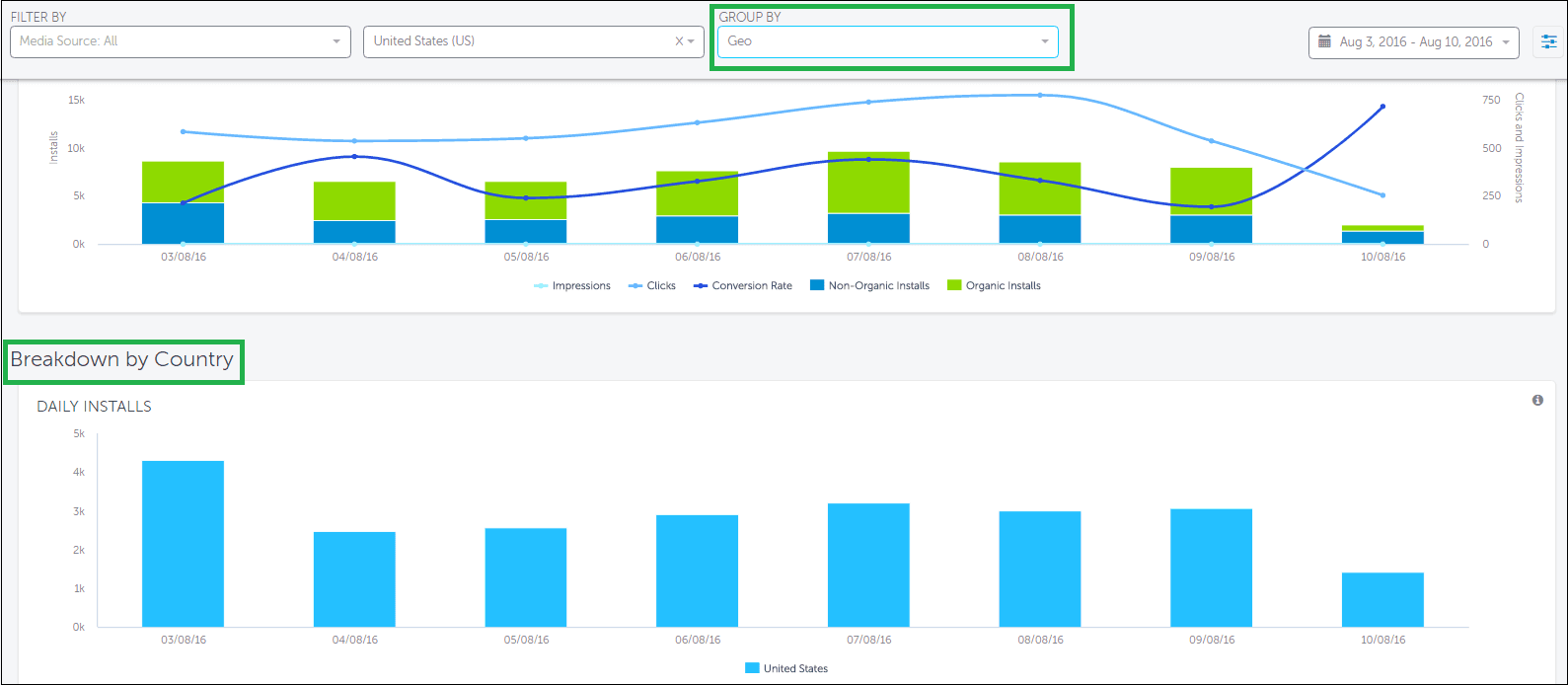Toggle Organic Installs legend item
Image resolution: width=1568 pixels, height=685 pixels.
tap(994, 286)
